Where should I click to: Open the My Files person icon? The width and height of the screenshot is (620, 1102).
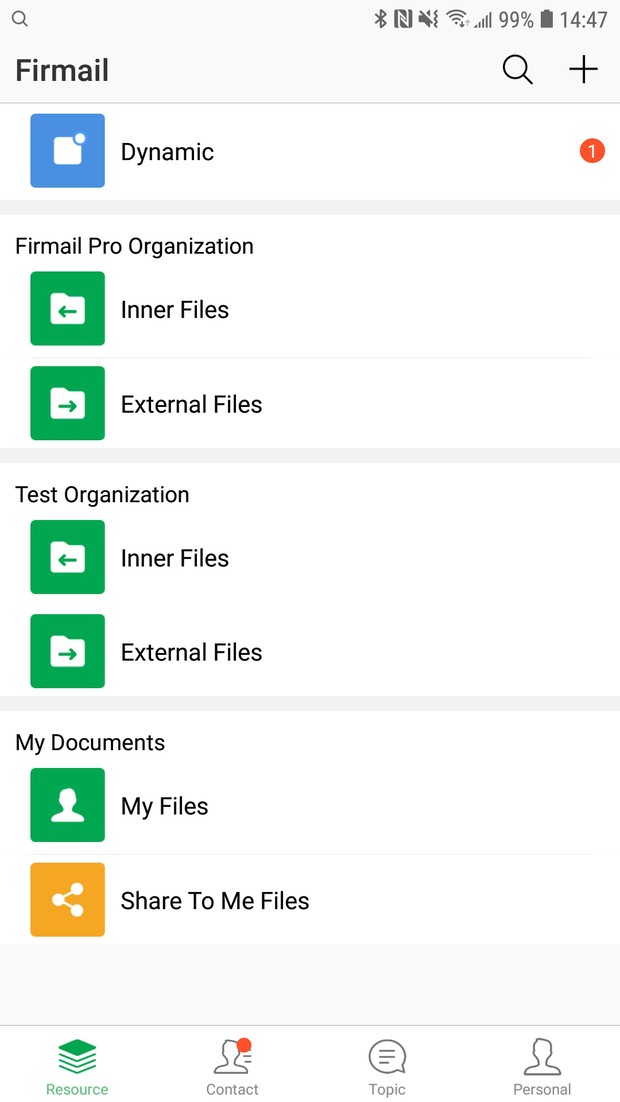click(x=67, y=805)
